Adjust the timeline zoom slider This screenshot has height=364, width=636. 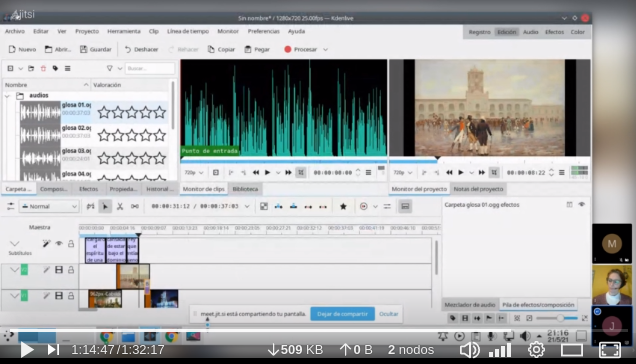[x=556, y=319]
